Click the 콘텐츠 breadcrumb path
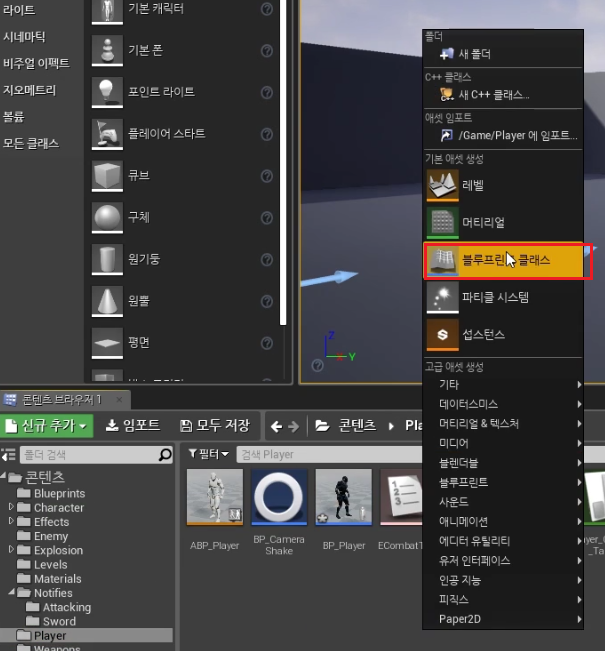 point(357,425)
